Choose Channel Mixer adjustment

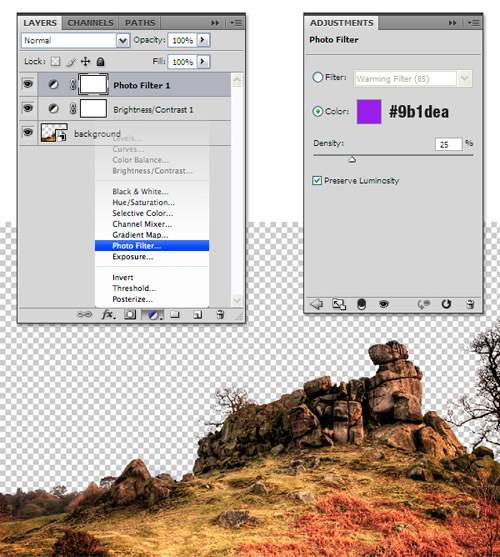(x=142, y=224)
